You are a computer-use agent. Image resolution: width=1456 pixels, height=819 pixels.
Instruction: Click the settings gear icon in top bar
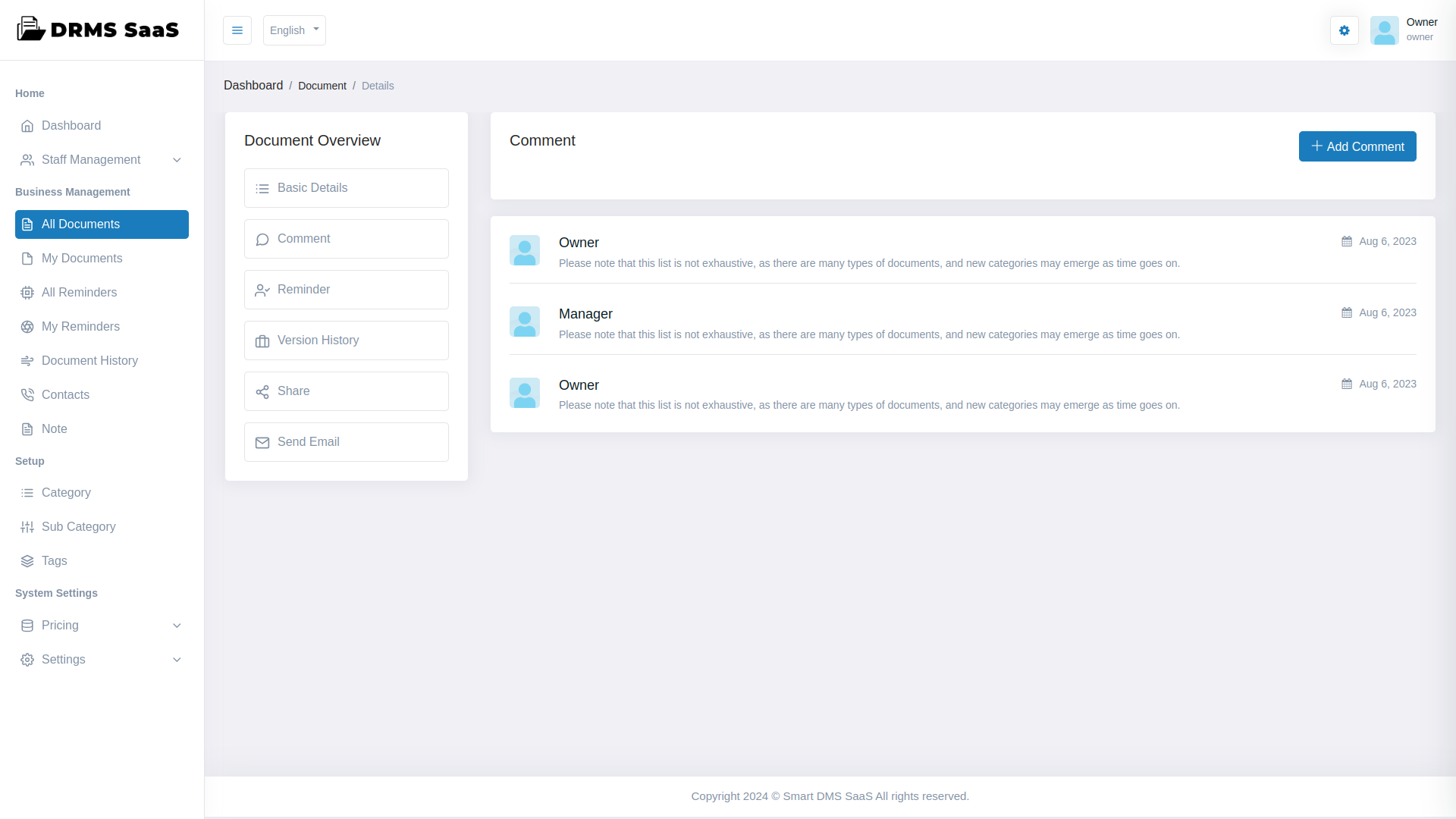click(1344, 30)
